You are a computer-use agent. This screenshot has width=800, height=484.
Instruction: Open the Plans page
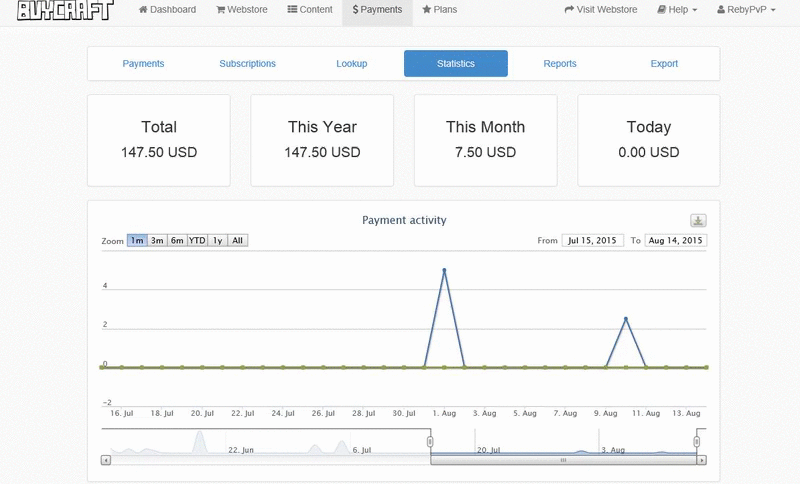pyautogui.click(x=439, y=10)
